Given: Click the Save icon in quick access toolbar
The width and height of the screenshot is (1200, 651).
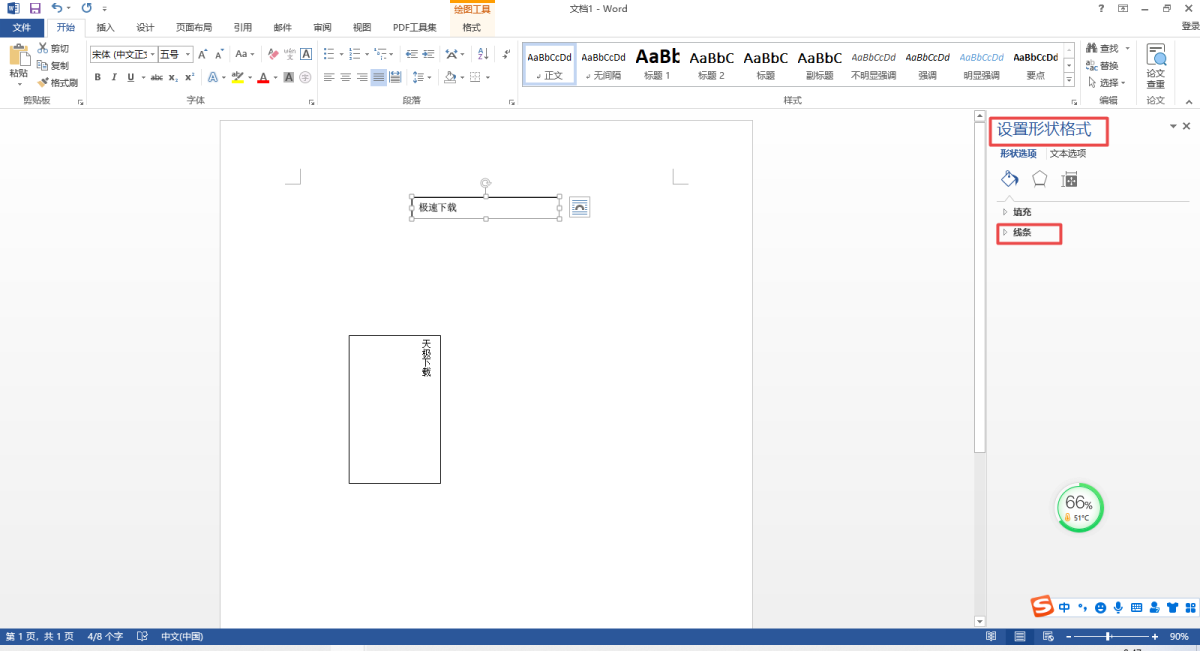Looking at the screenshot, I should point(35,8).
